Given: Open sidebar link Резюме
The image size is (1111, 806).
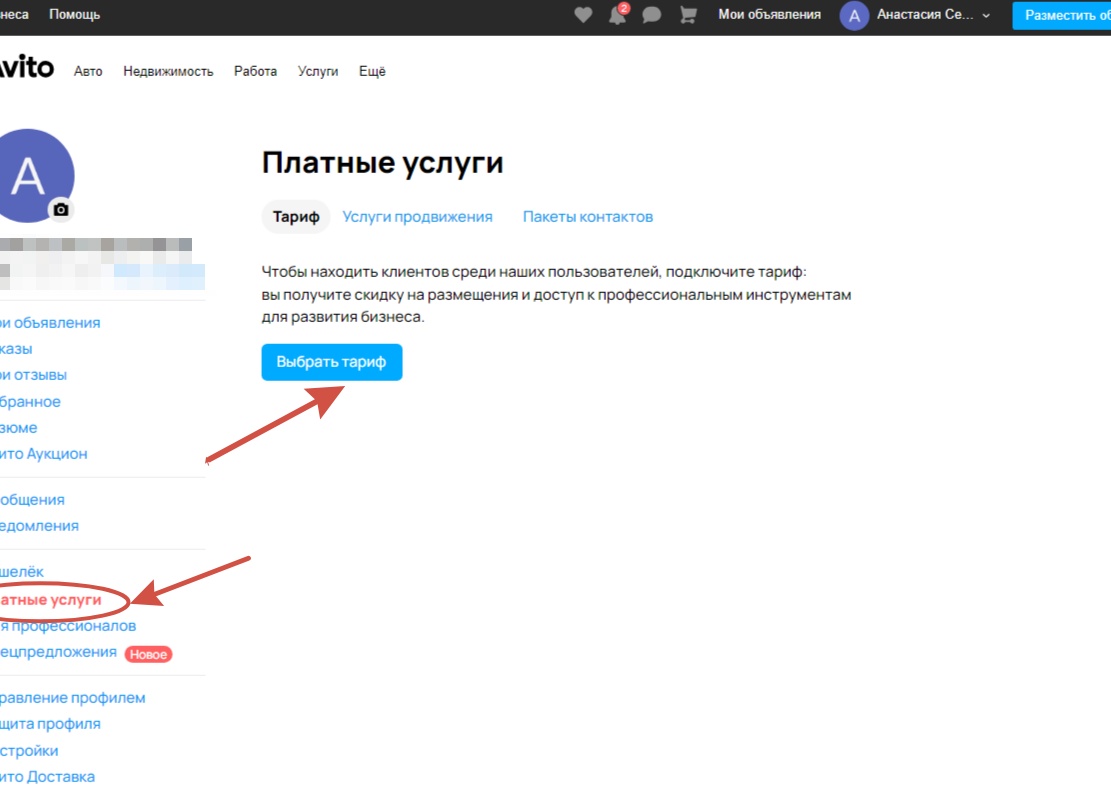Looking at the screenshot, I should pos(18,428).
